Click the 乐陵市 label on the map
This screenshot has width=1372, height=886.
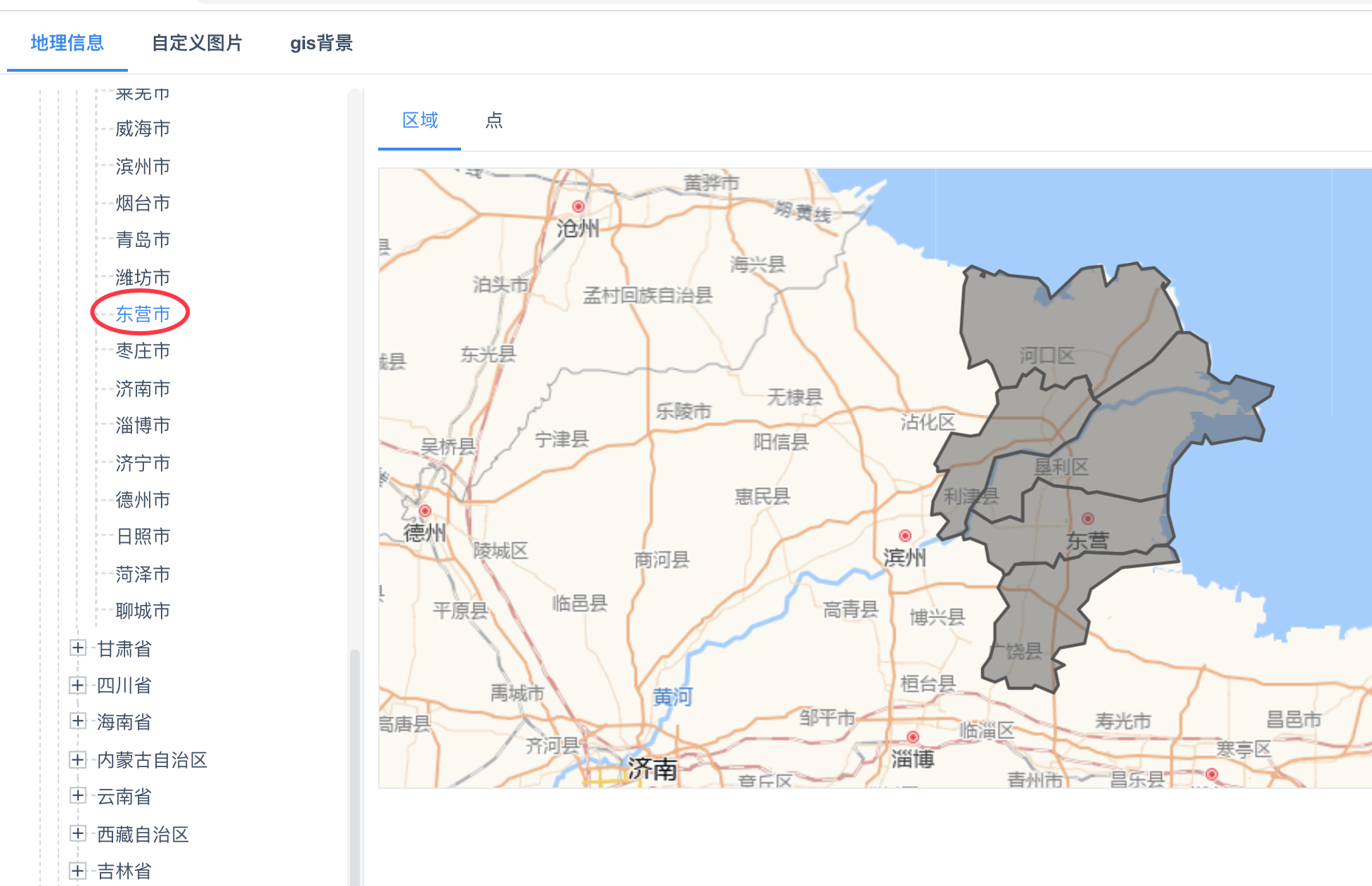[x=683, y=411]
